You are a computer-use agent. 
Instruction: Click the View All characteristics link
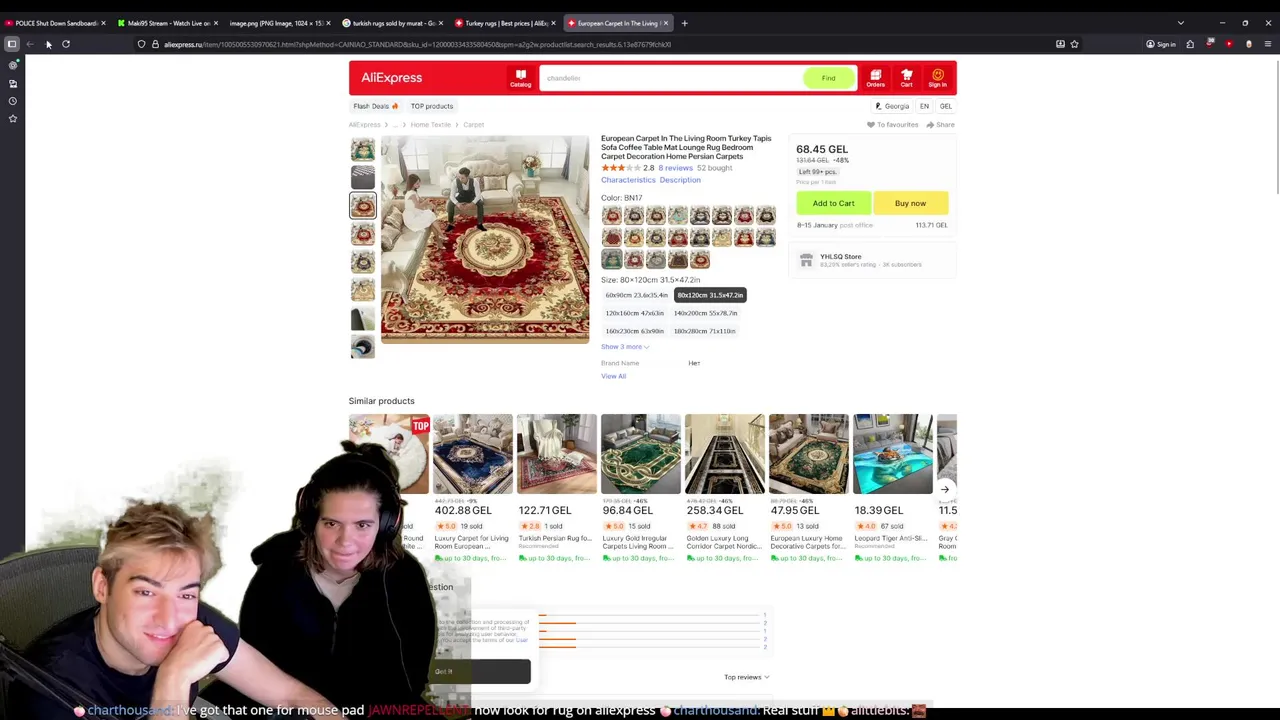[613, 376]
